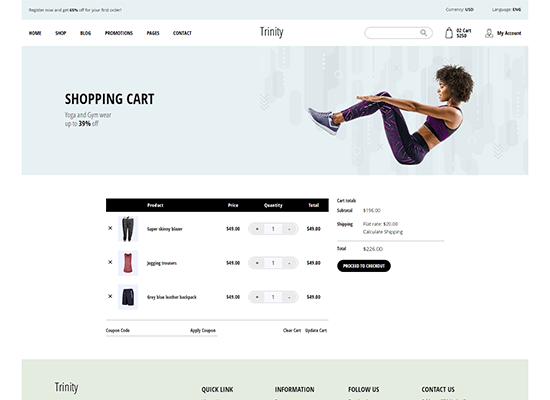Click the Apply Coupon link
The width and height of the screenshot is (550, 400).
[203, 330]
